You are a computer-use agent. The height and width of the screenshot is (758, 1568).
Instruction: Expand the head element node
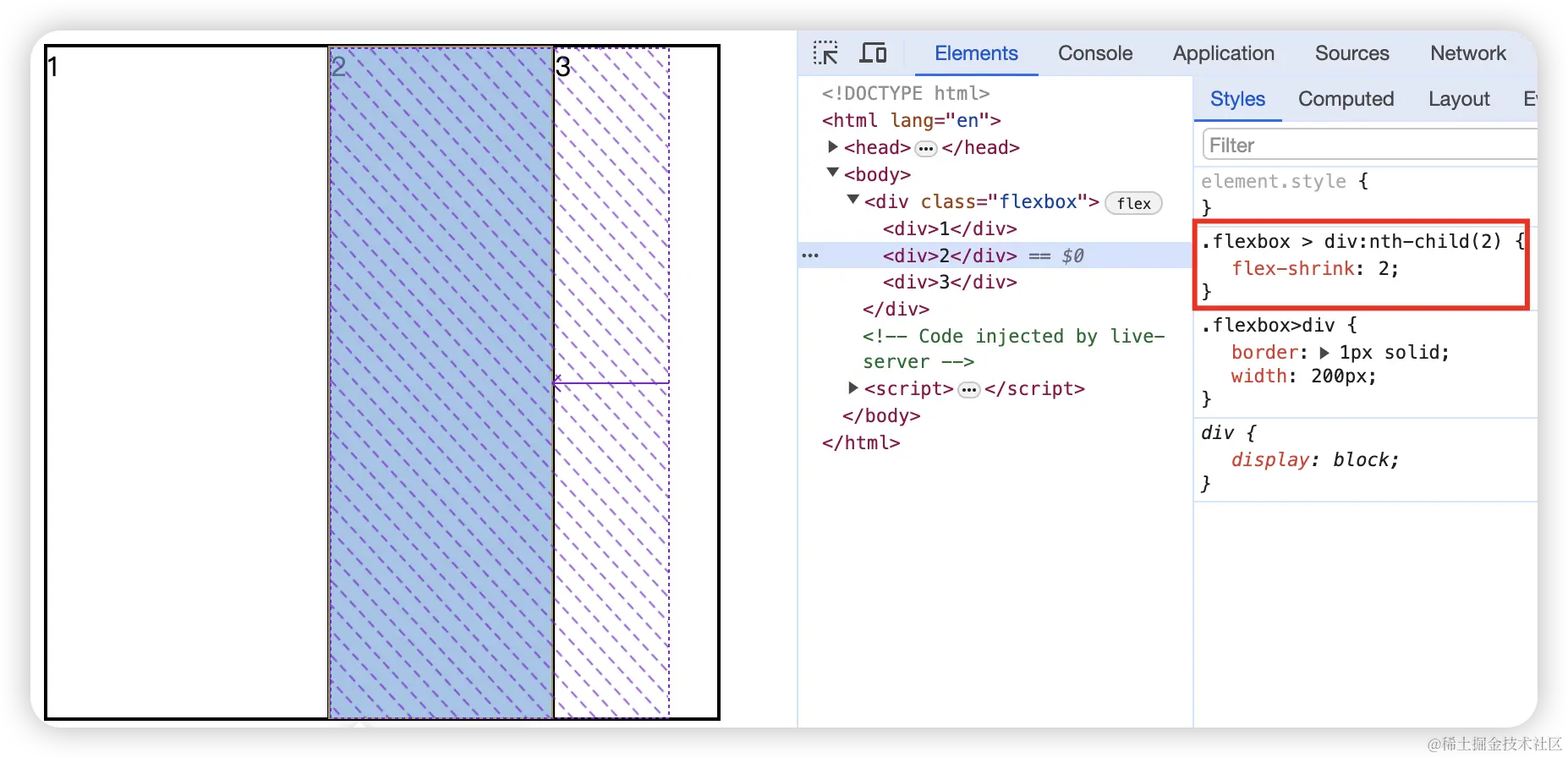tap(833, 147)
